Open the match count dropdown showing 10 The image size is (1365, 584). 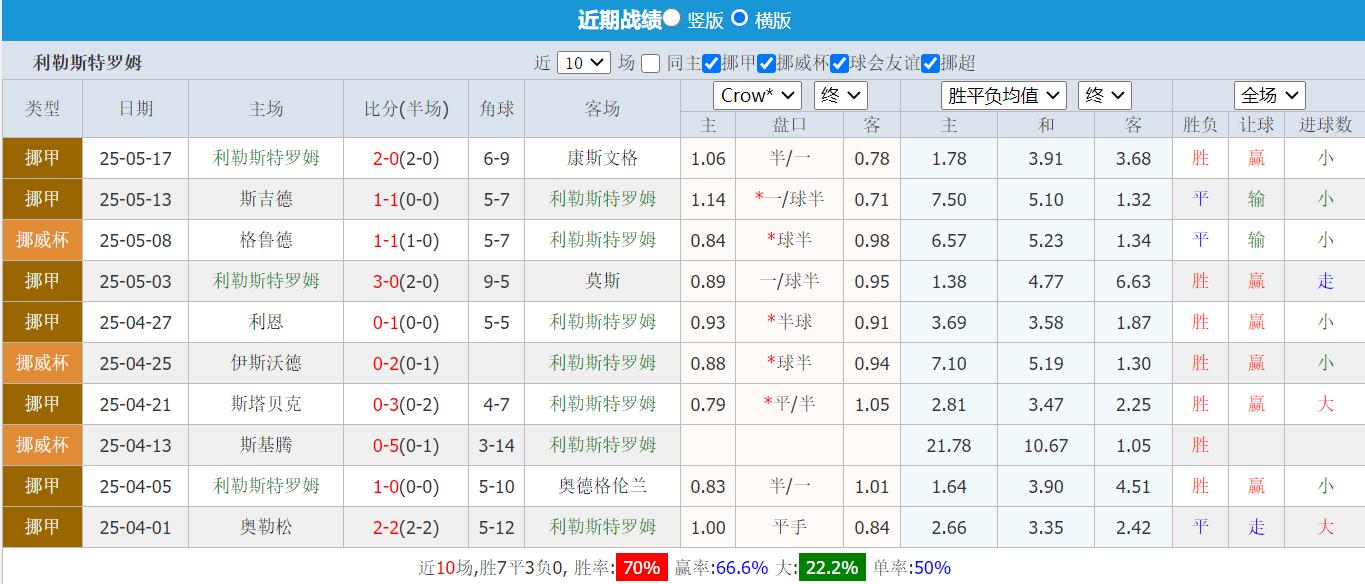pos(583,62)
